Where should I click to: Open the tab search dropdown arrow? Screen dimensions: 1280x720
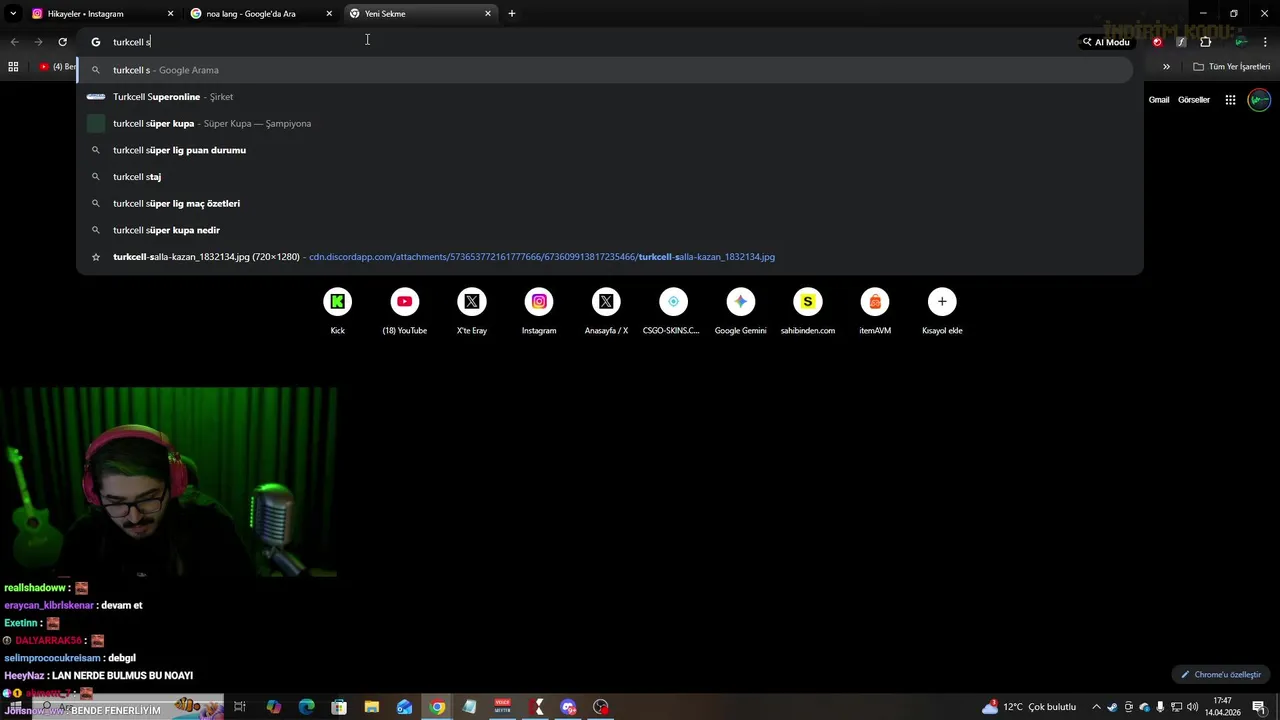[x=13, y=14]
